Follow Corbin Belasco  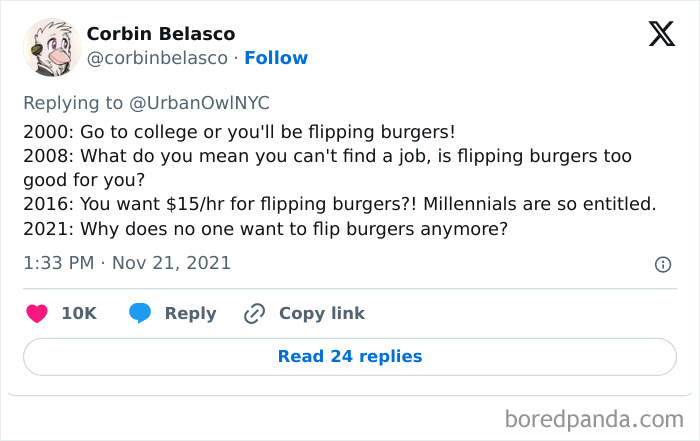pyautogui.click(x=276, y=58)
